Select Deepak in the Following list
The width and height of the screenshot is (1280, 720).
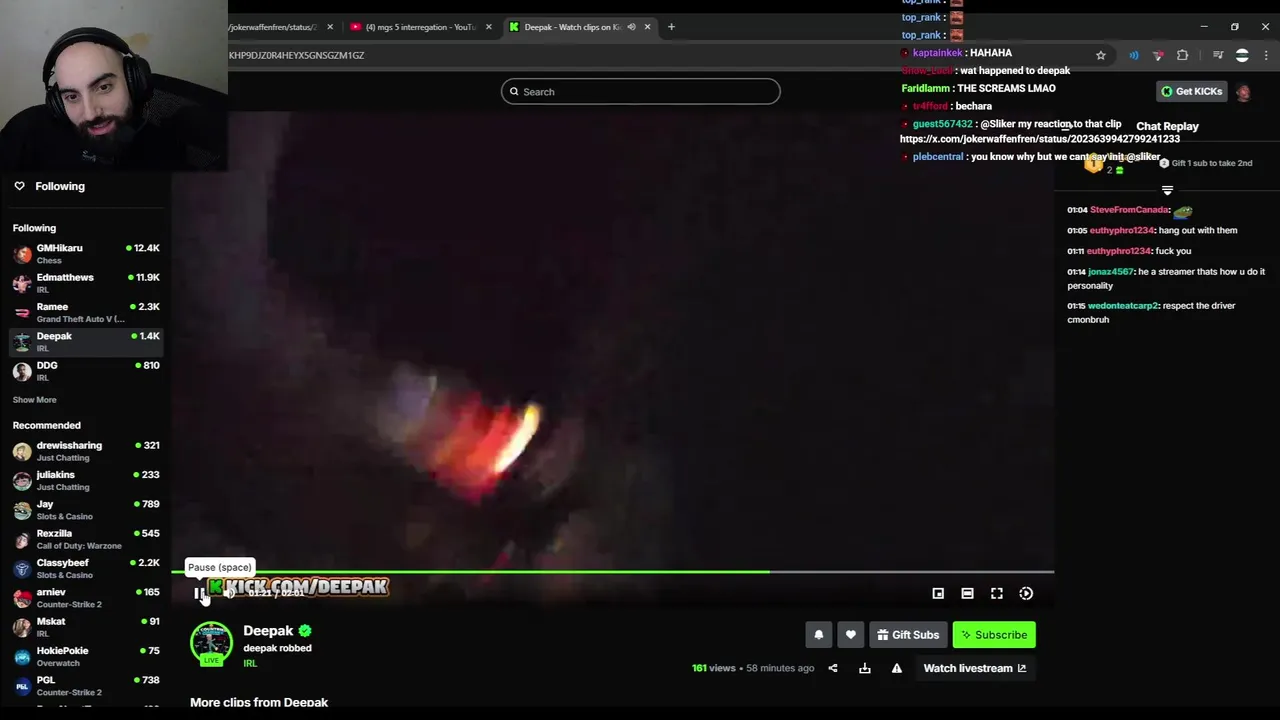[x=86, y=341]
